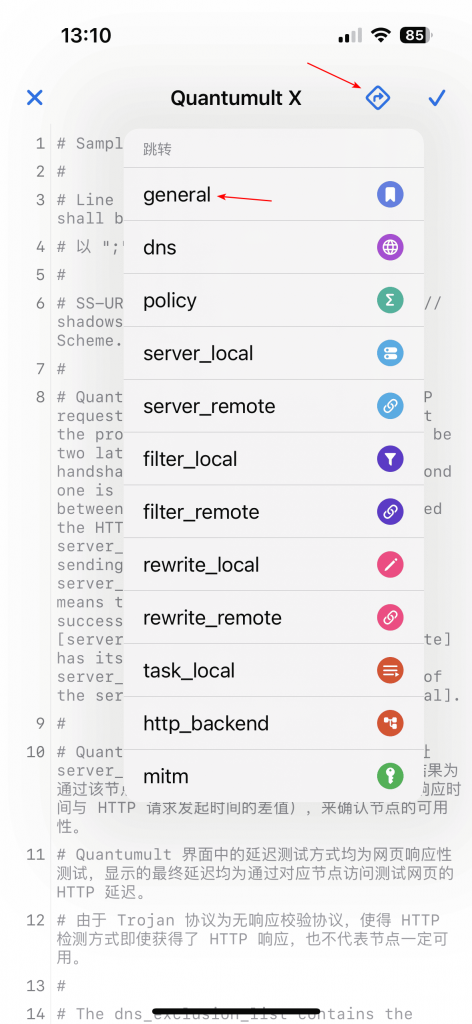Tap config line 11 about Quantumult latency
This screenshot has height=1024, width=472.
pyautogui.click(x=255, y=873)
